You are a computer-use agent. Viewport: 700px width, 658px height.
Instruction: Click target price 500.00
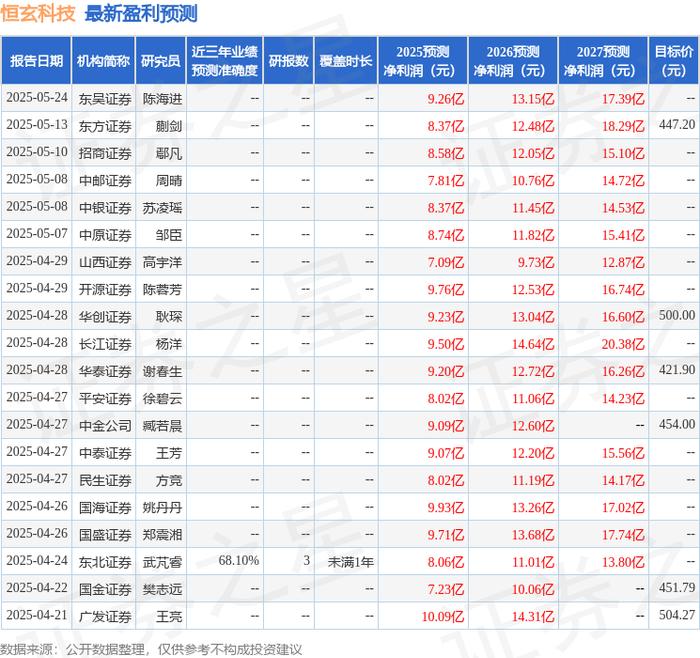tap(677, 315)
